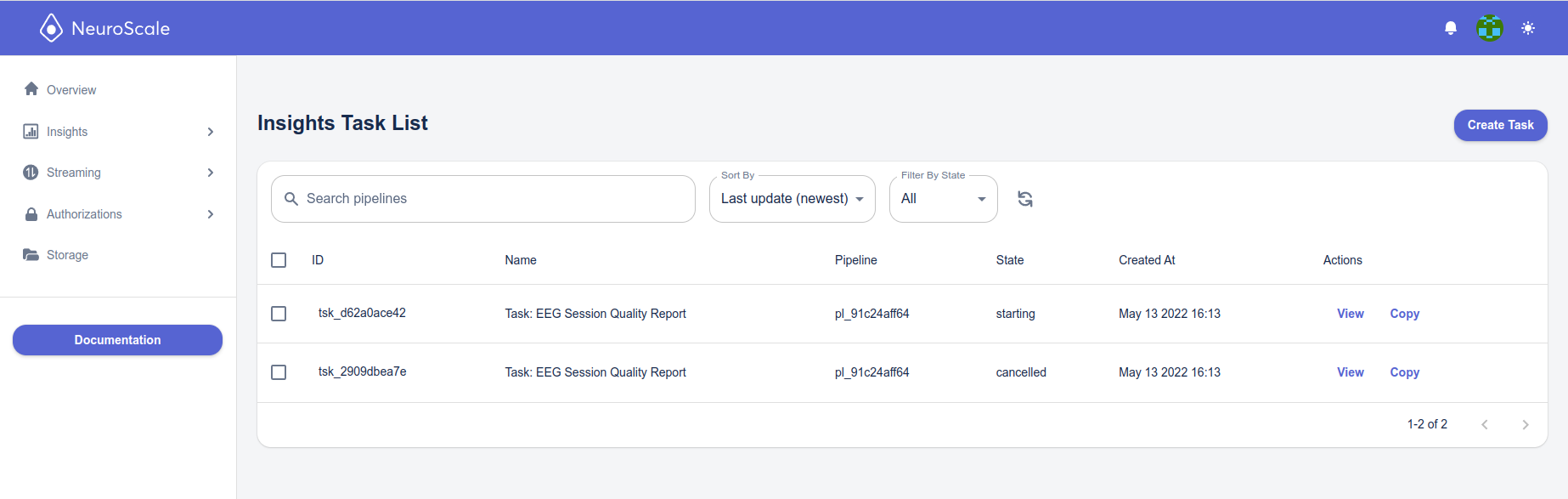
Task: Go to the previous page arrow
Action: pos(1485,424)
